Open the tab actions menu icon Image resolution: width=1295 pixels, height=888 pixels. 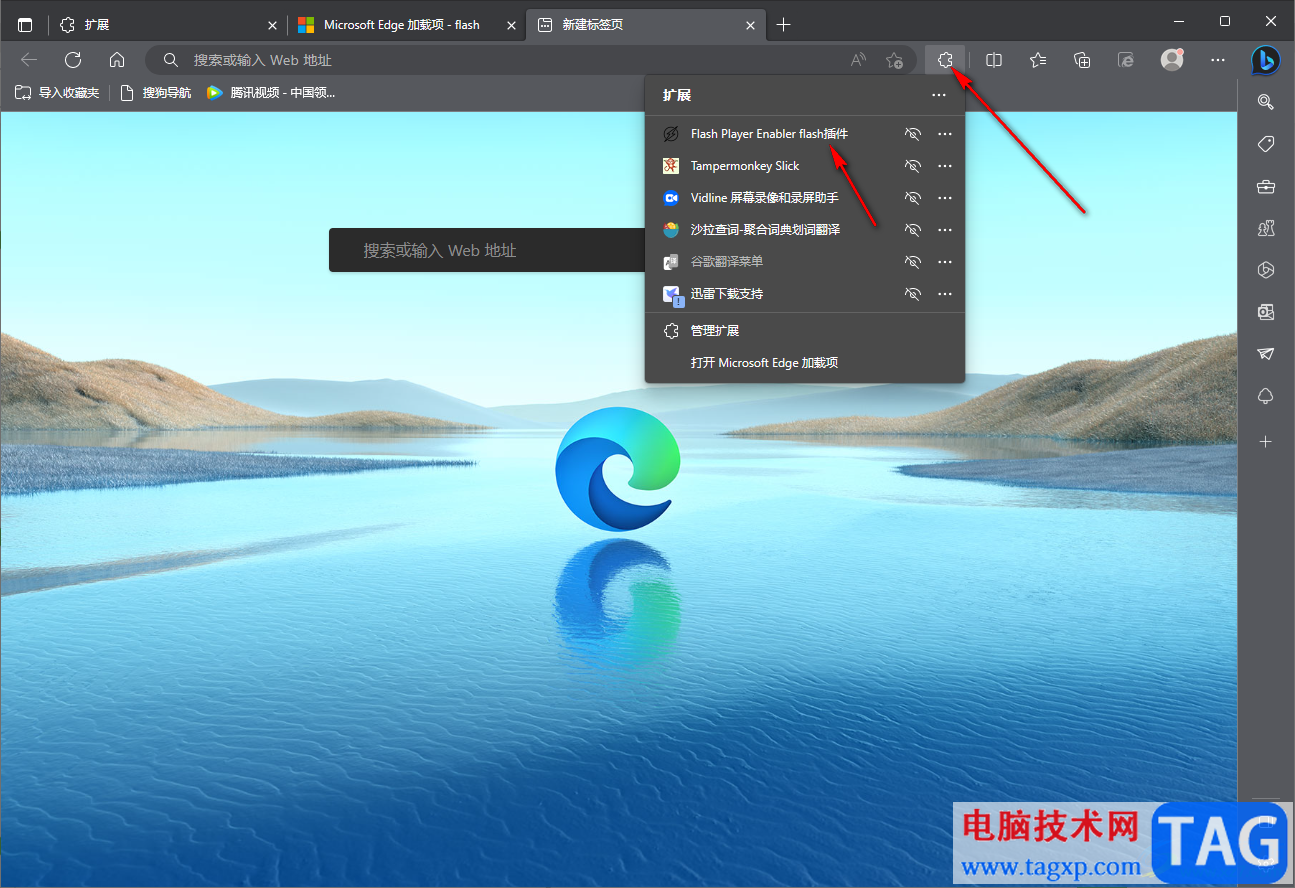[x=25, y=25]
